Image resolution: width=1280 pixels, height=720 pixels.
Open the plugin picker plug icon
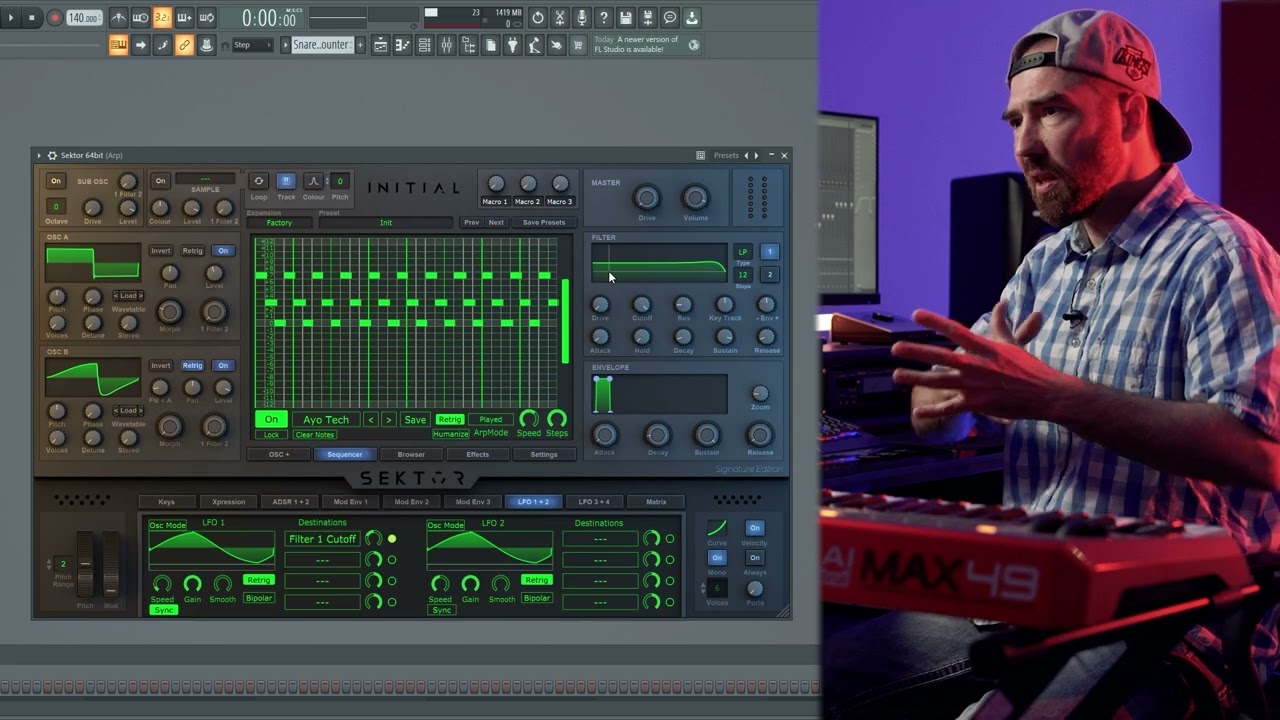(x=512, y=45)
